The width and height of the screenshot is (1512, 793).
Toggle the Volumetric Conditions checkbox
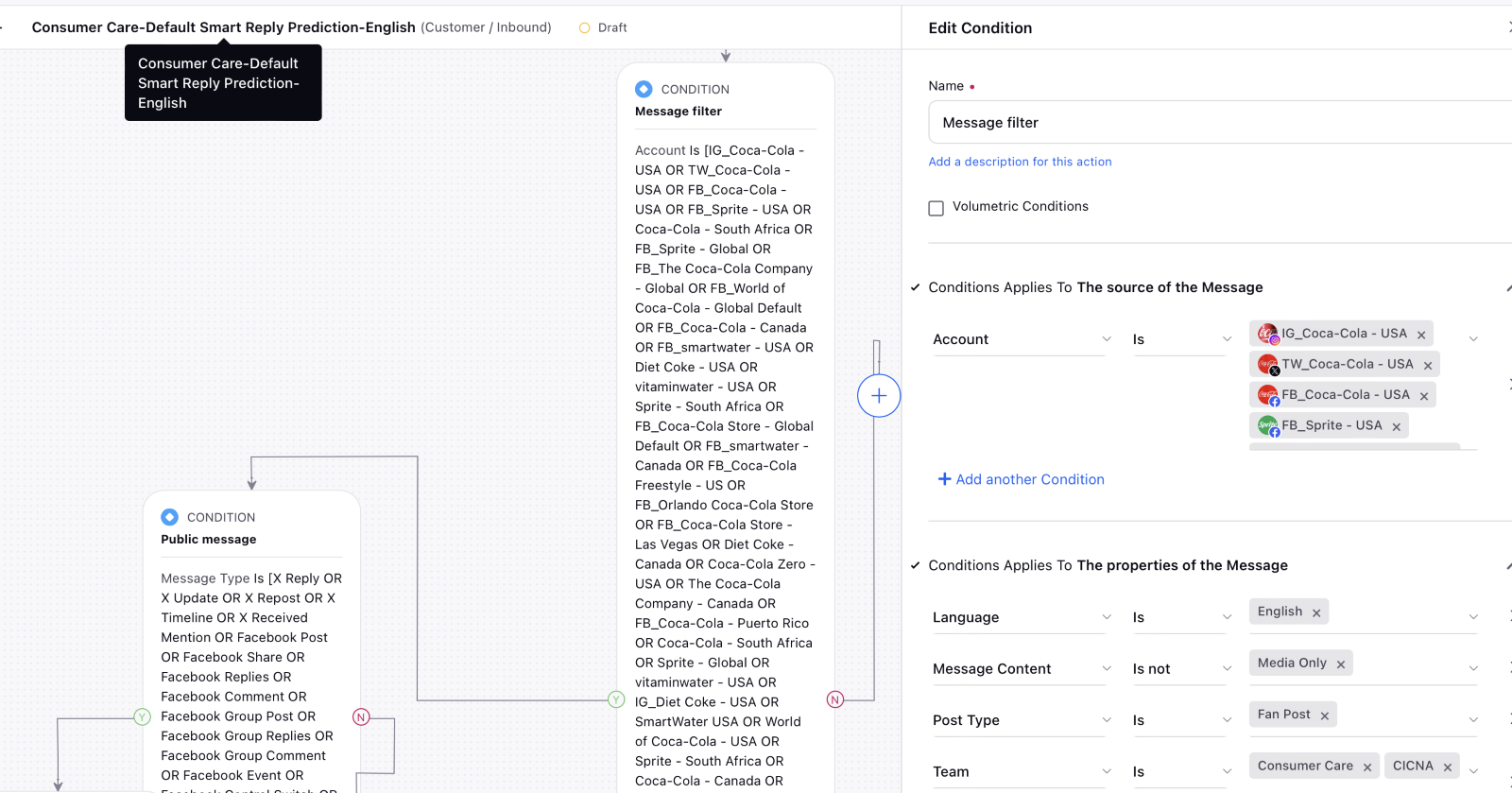pos(936,208)
